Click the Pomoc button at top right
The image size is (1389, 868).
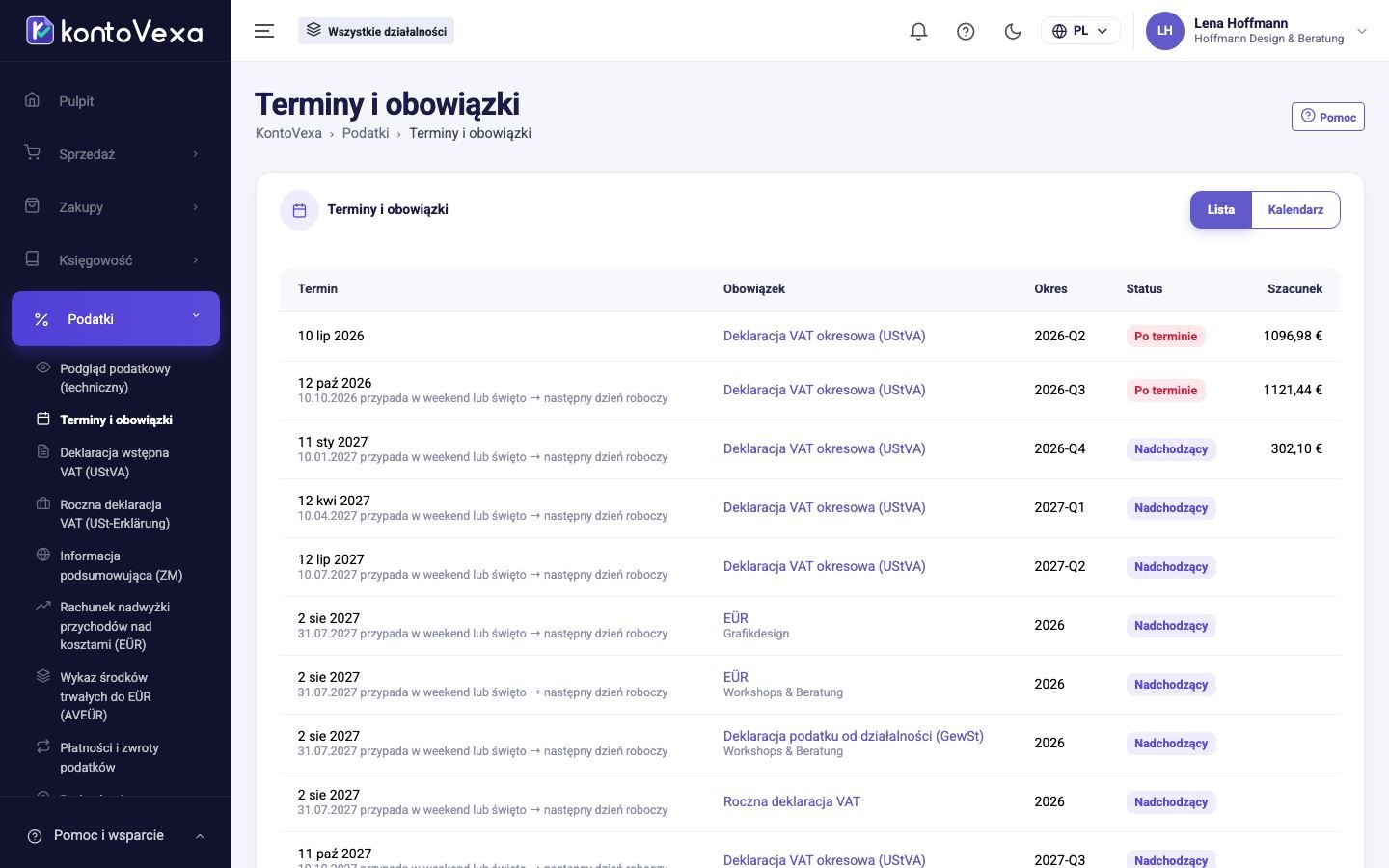(x=1328, y=117)
